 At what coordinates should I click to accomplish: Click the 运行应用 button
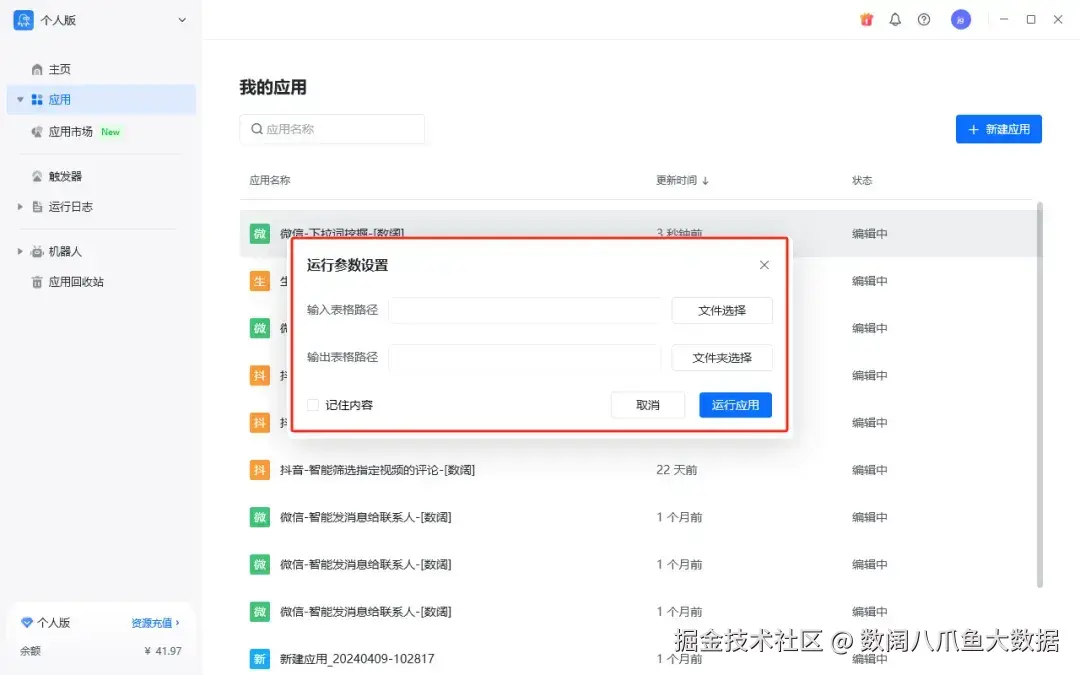pyautogui.click(x=735, y=405)
